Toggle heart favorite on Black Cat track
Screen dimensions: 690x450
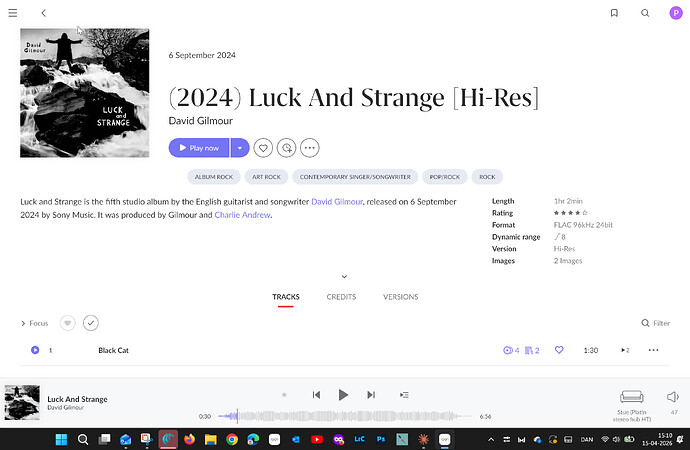coord(559,350)
